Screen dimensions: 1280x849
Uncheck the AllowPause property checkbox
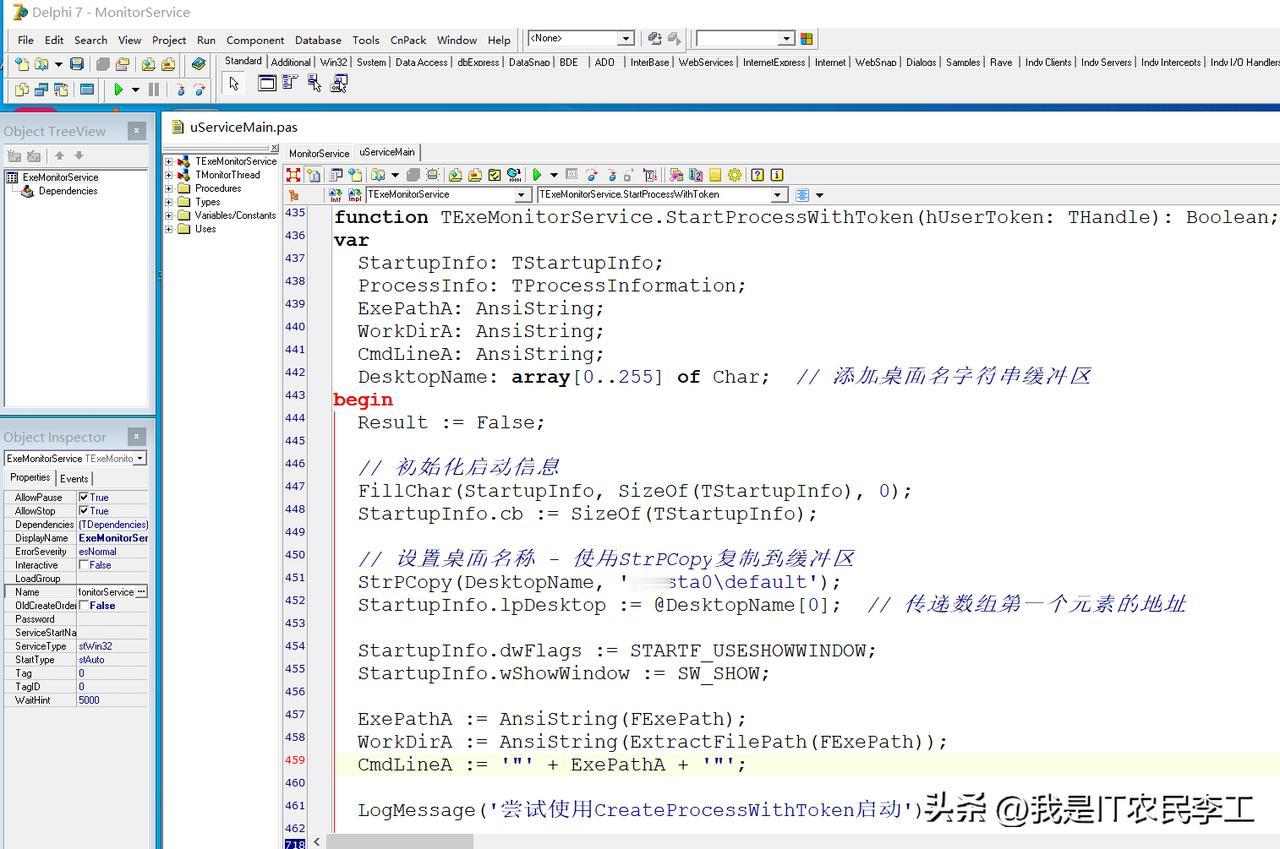(x=84, y=497)
